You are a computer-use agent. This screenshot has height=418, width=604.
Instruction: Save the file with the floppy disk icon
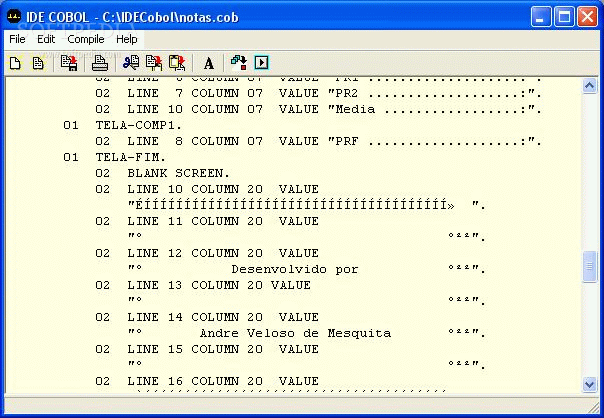(x=69, y=63)
